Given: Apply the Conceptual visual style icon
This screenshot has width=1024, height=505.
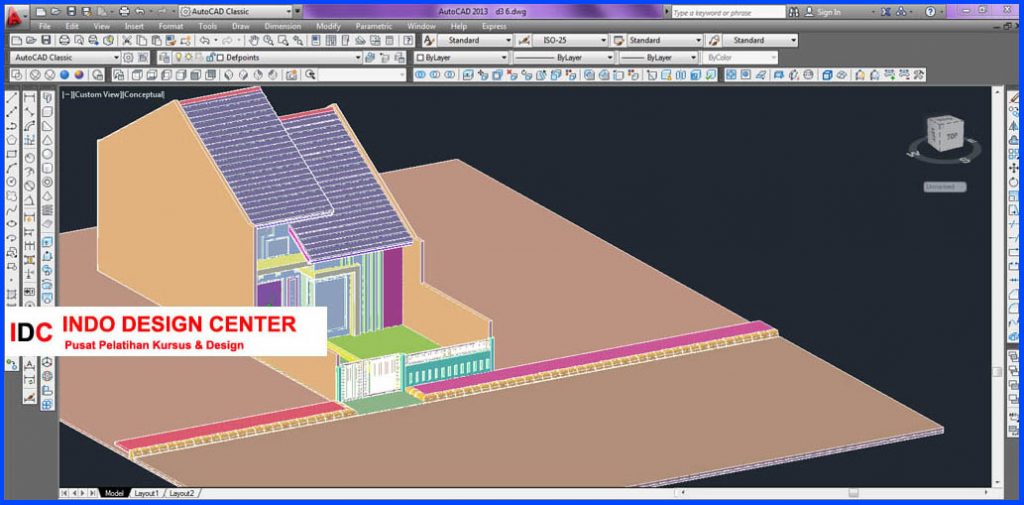Looking at the screenshot, I should coord(79,74).
